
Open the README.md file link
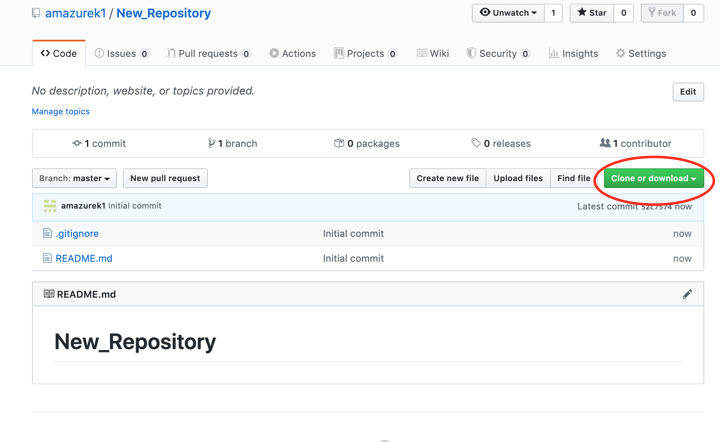pos(84,258)
